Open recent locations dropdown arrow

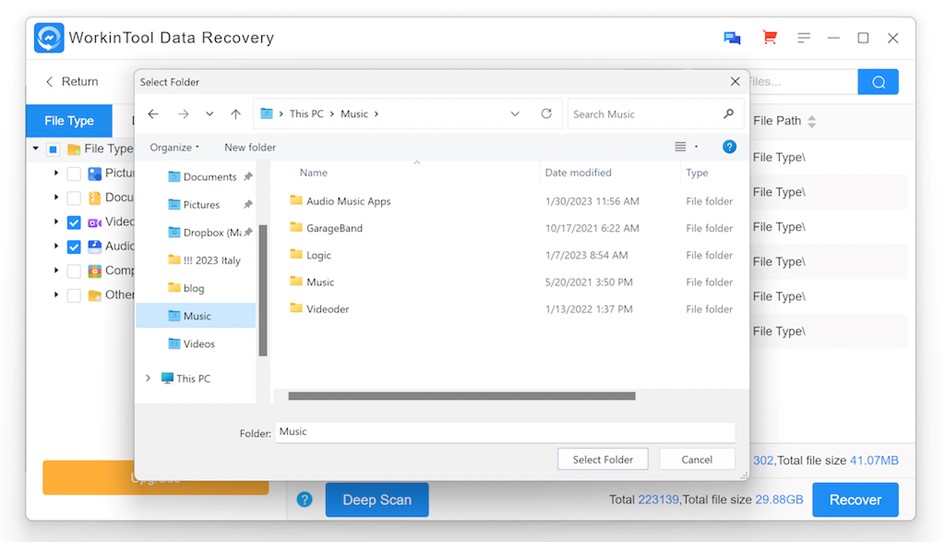(x=209, y=114)
